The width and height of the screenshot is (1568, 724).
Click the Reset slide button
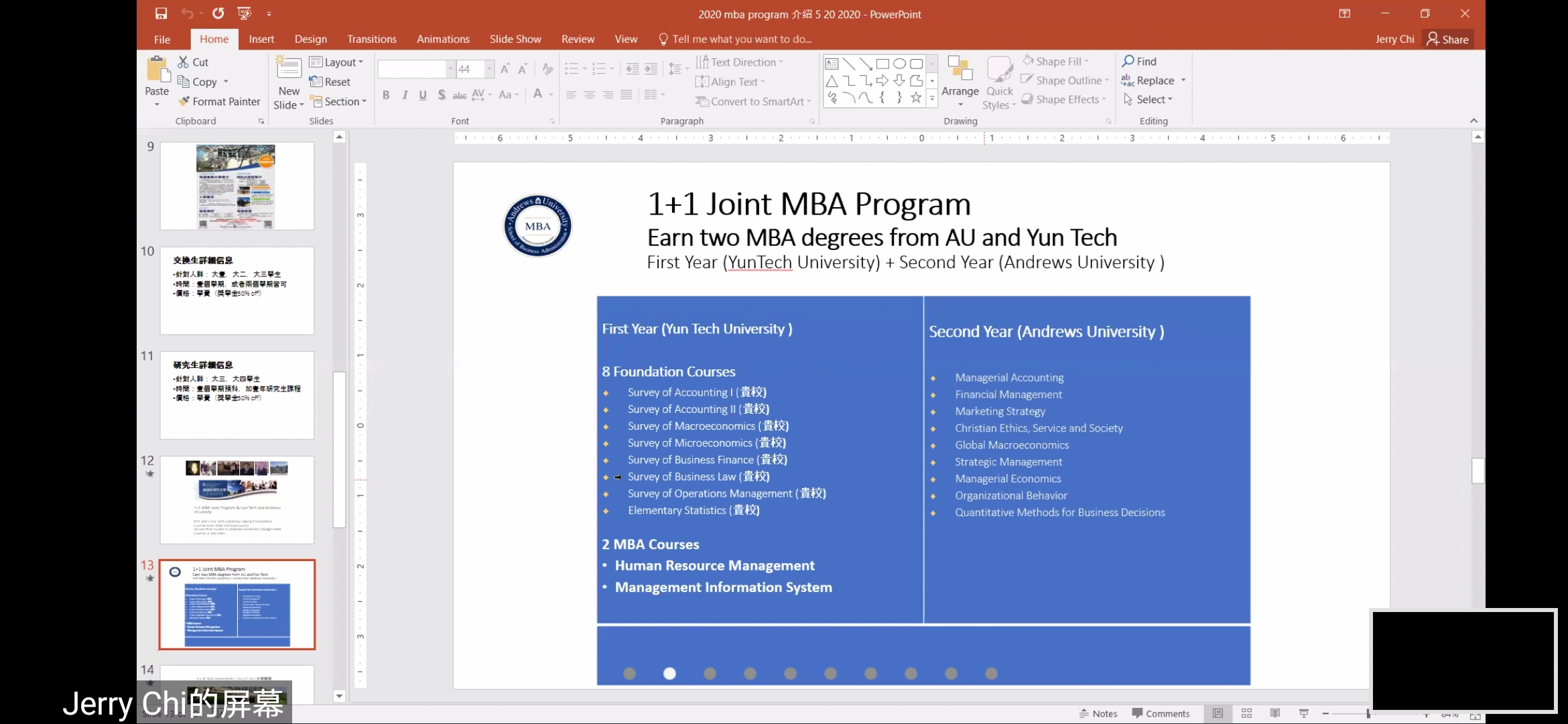[x=330, y=82]
